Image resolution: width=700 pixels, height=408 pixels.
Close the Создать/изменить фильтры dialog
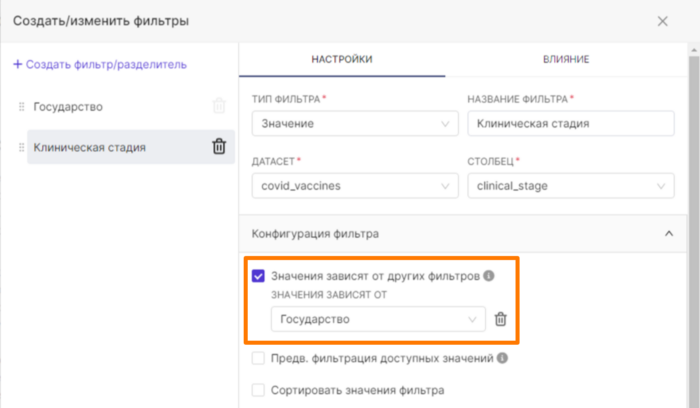[x=662, y=21]
